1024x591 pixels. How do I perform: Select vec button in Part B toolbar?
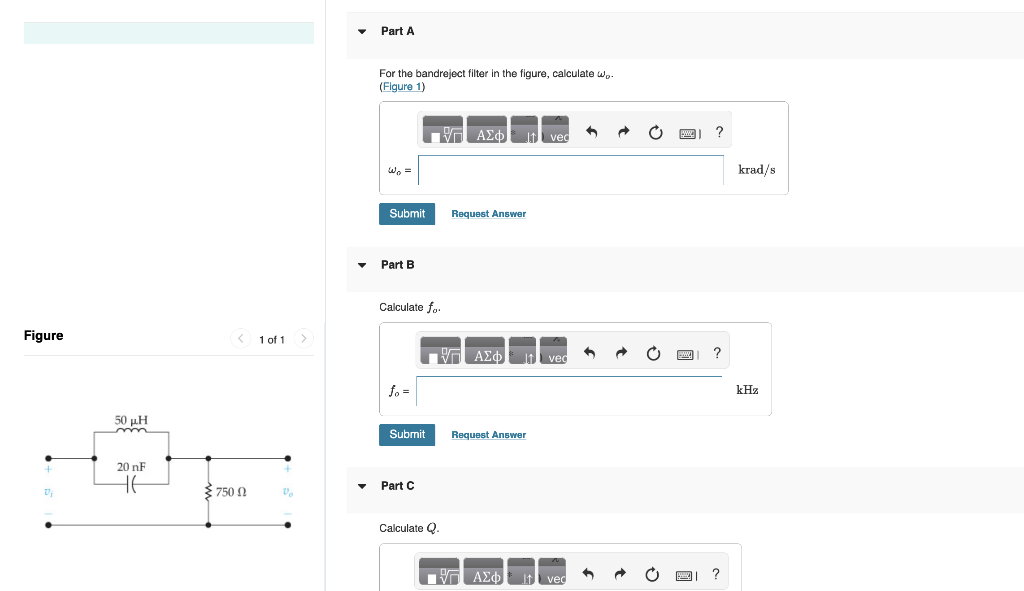[x=554, y=351]
